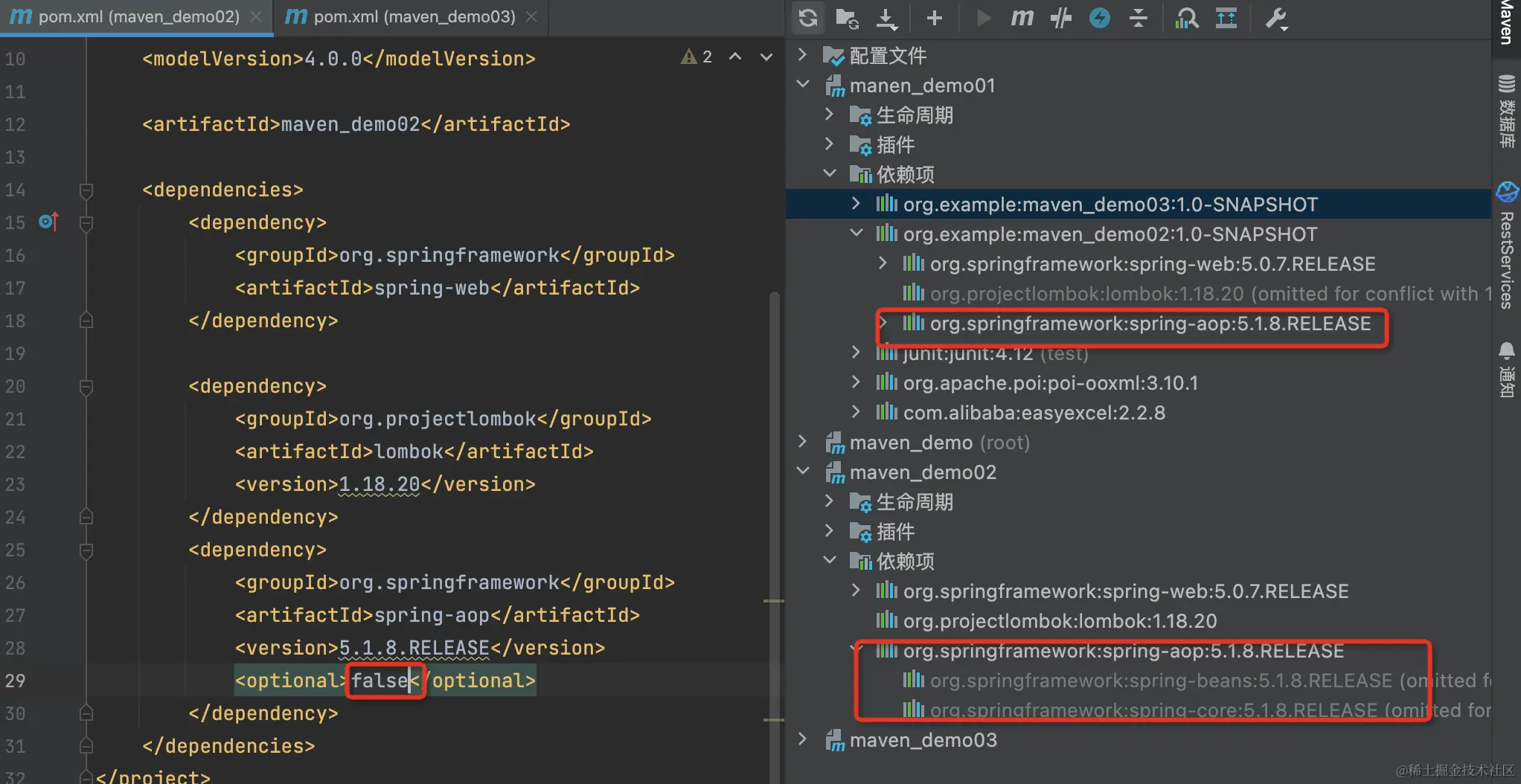
Task: Toggle code folding at line 14 dependencies
Action: 86,190
